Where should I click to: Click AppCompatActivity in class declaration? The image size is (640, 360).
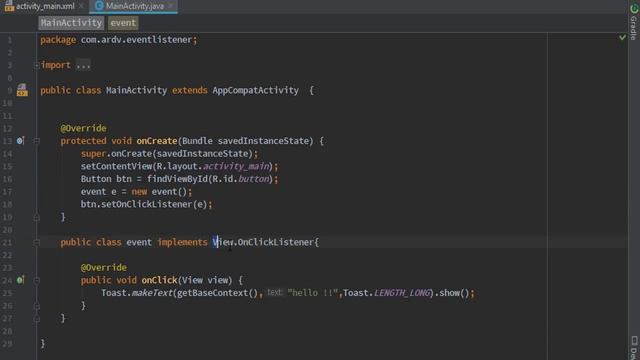[256, 90]
